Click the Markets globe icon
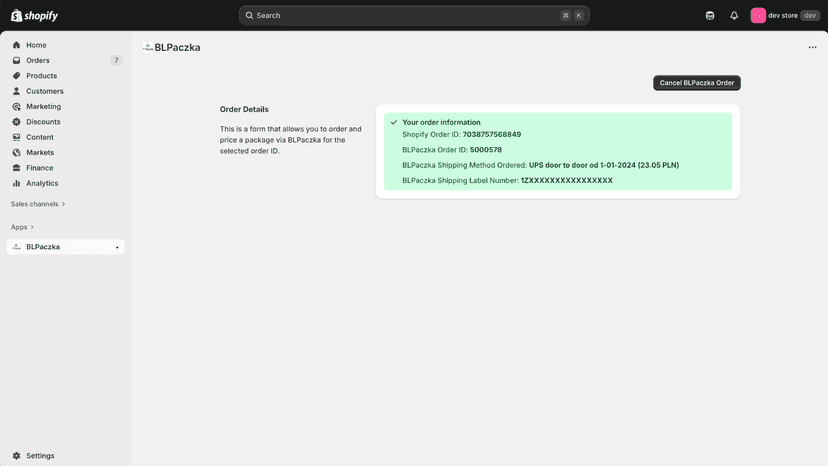 16,152
